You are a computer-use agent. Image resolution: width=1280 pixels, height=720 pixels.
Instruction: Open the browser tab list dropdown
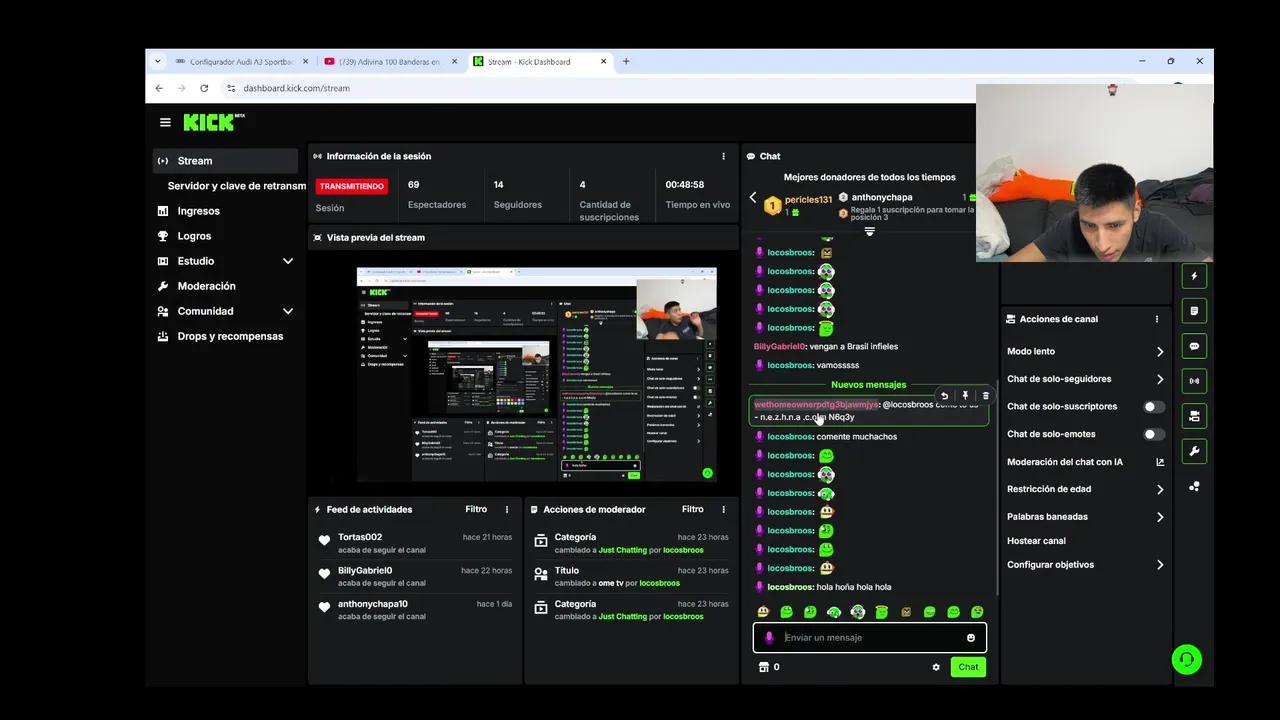pos(158,61)
